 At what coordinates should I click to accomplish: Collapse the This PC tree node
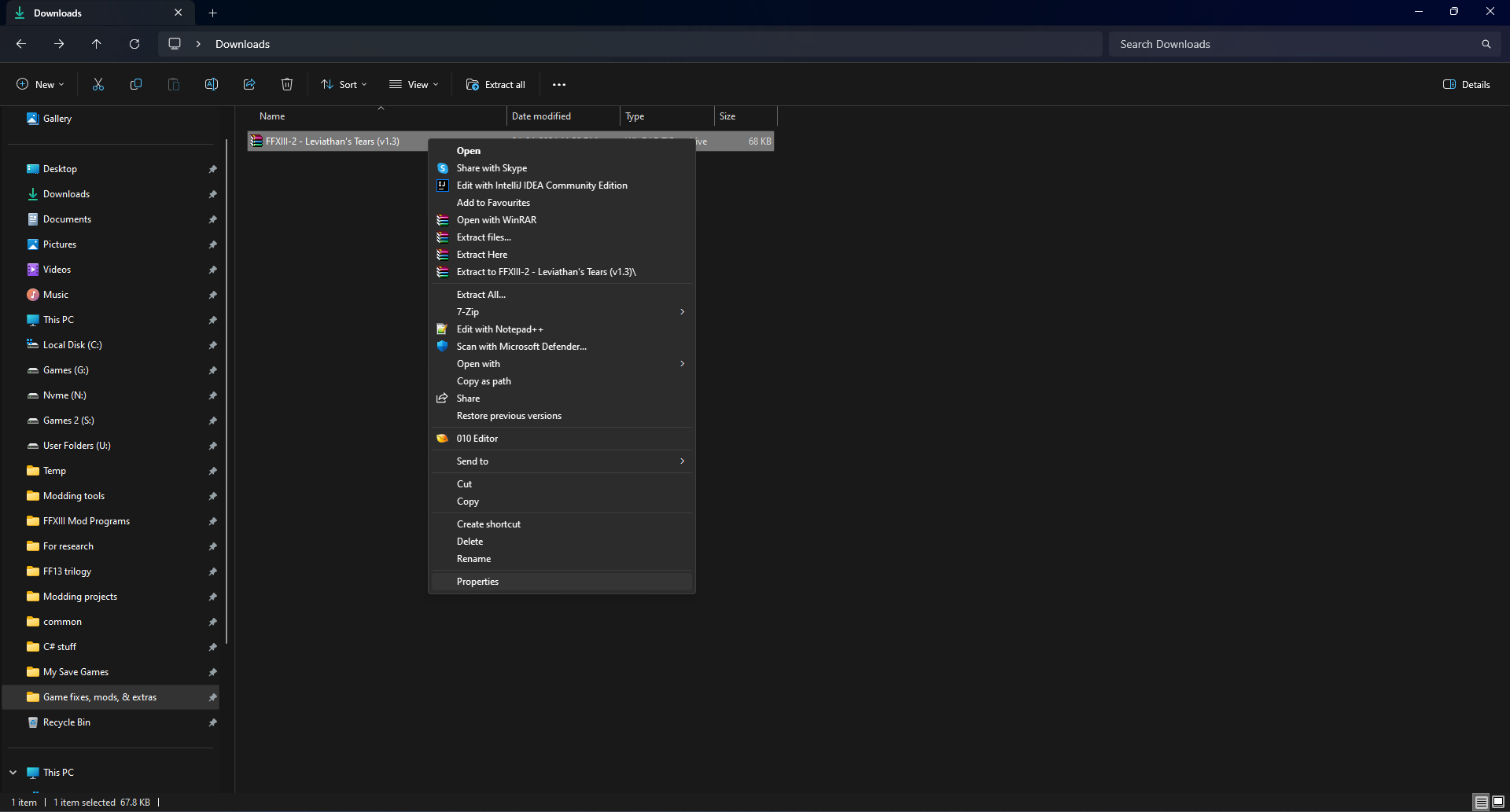13,773
